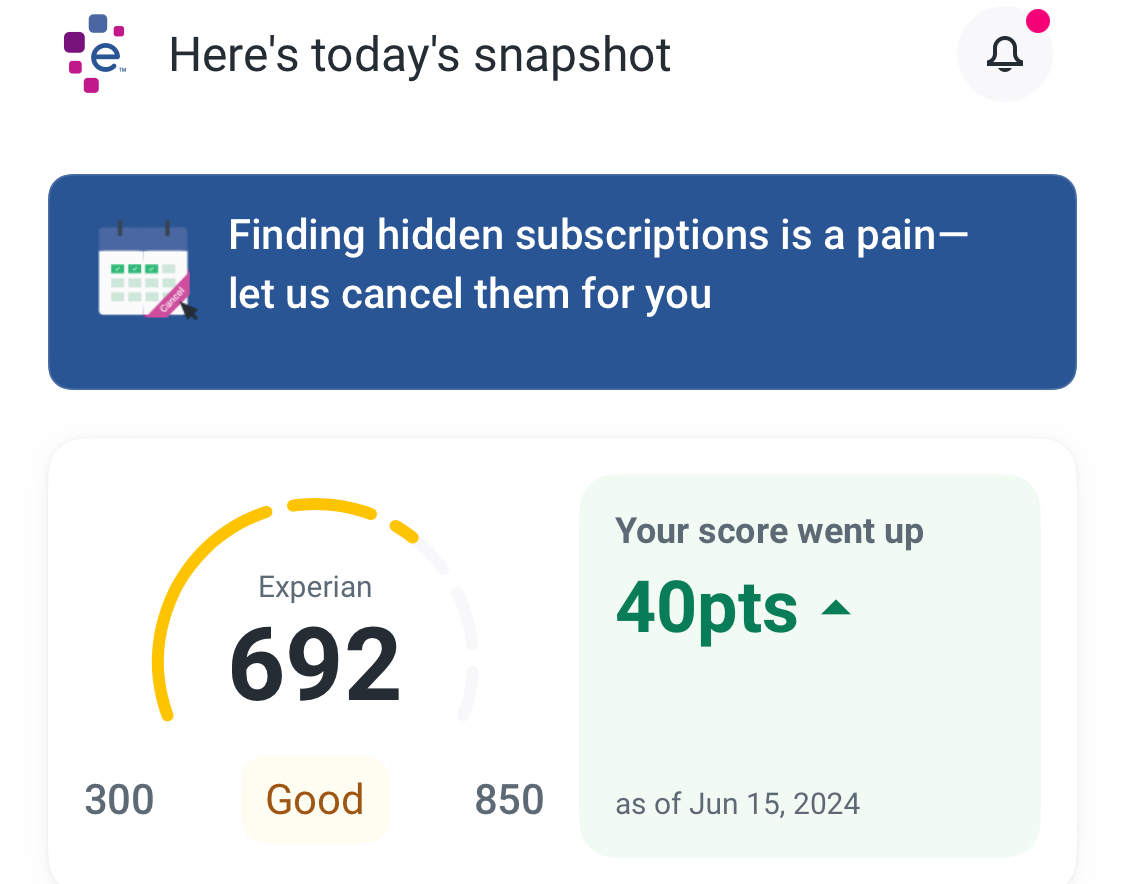Tap the green "40pts" score change
The image size is (1125, 884).
[707, 608]
